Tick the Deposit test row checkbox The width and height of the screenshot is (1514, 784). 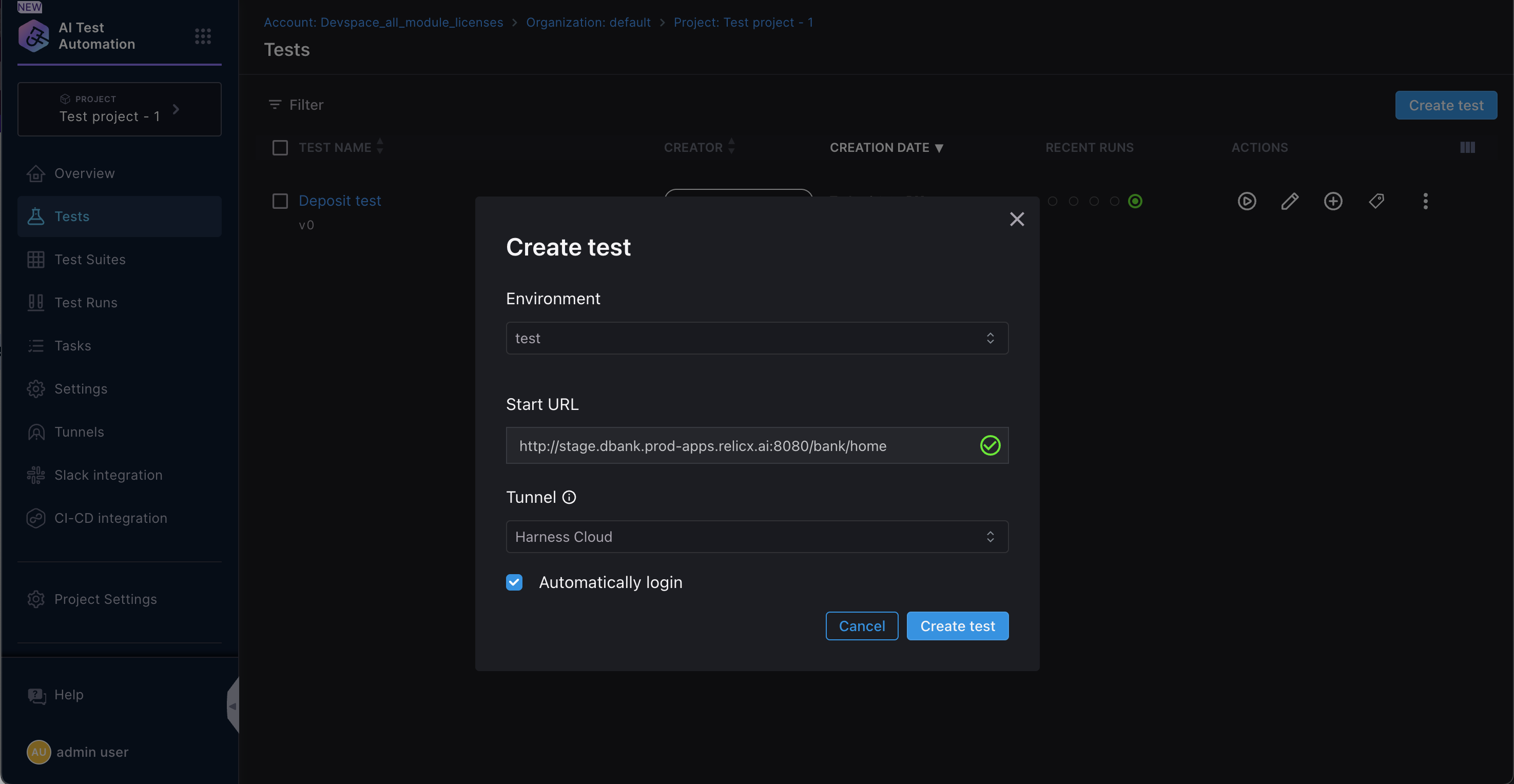click(x=280, y=201)
